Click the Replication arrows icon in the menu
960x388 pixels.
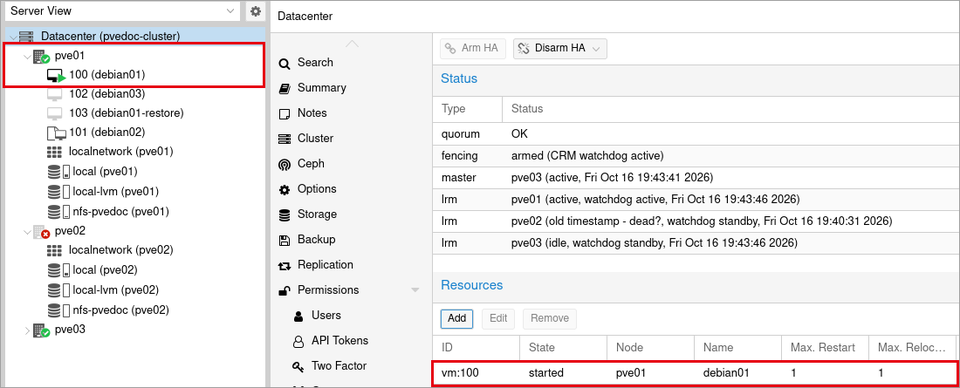pyautogui.click(x=284, y=266)
